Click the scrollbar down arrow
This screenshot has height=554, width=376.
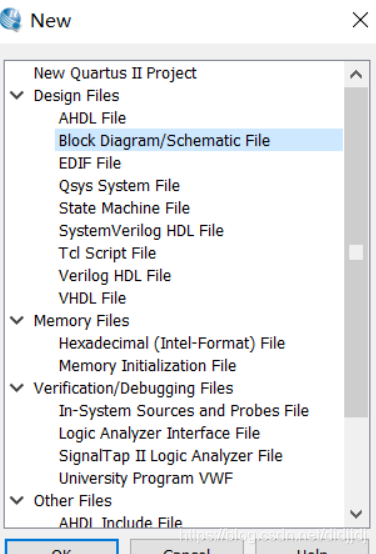356,514
